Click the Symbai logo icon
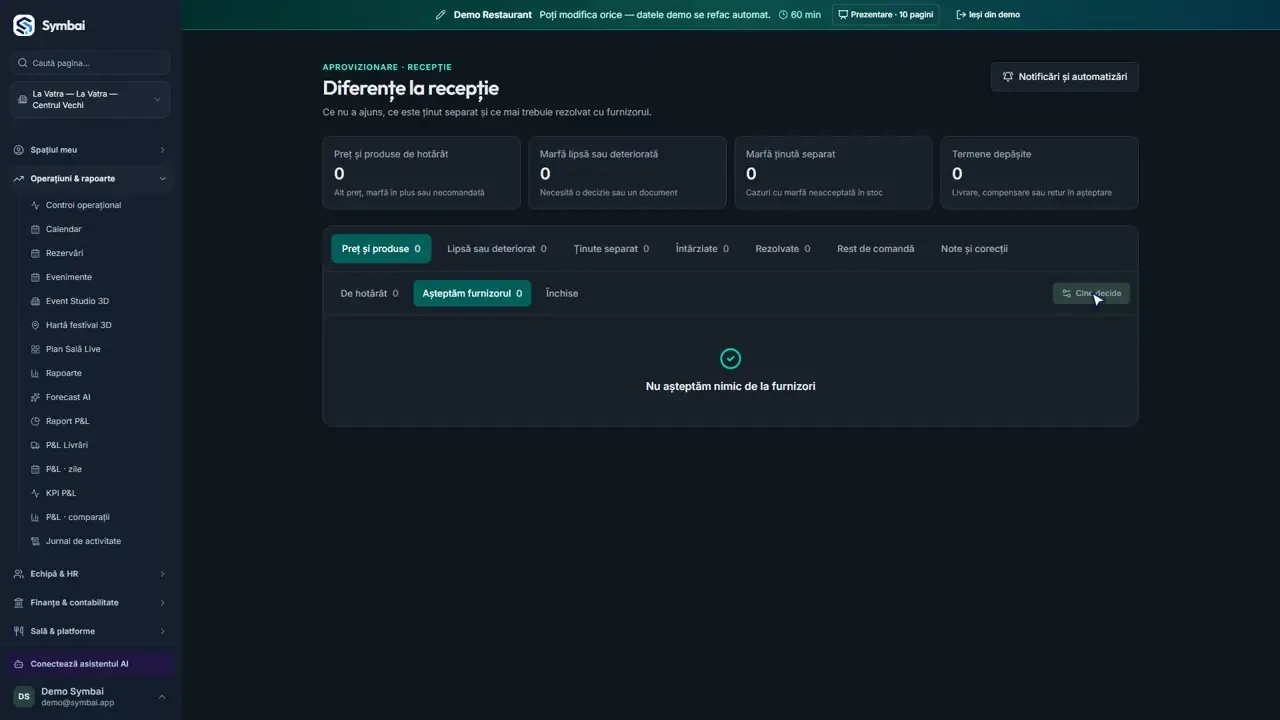 (23, 25)
